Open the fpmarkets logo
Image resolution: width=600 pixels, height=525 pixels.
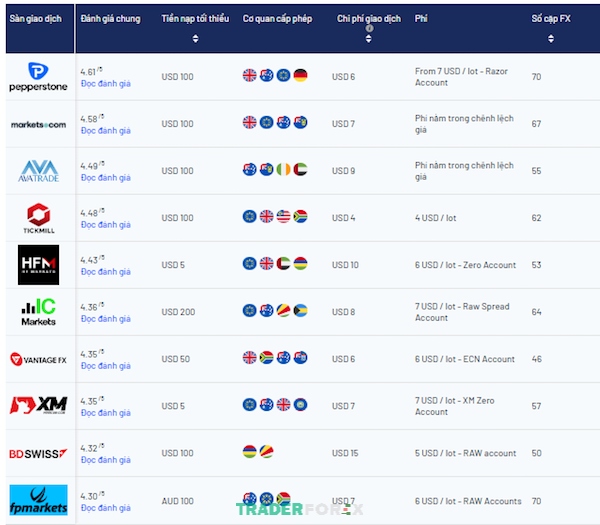(x=38, y=500)
